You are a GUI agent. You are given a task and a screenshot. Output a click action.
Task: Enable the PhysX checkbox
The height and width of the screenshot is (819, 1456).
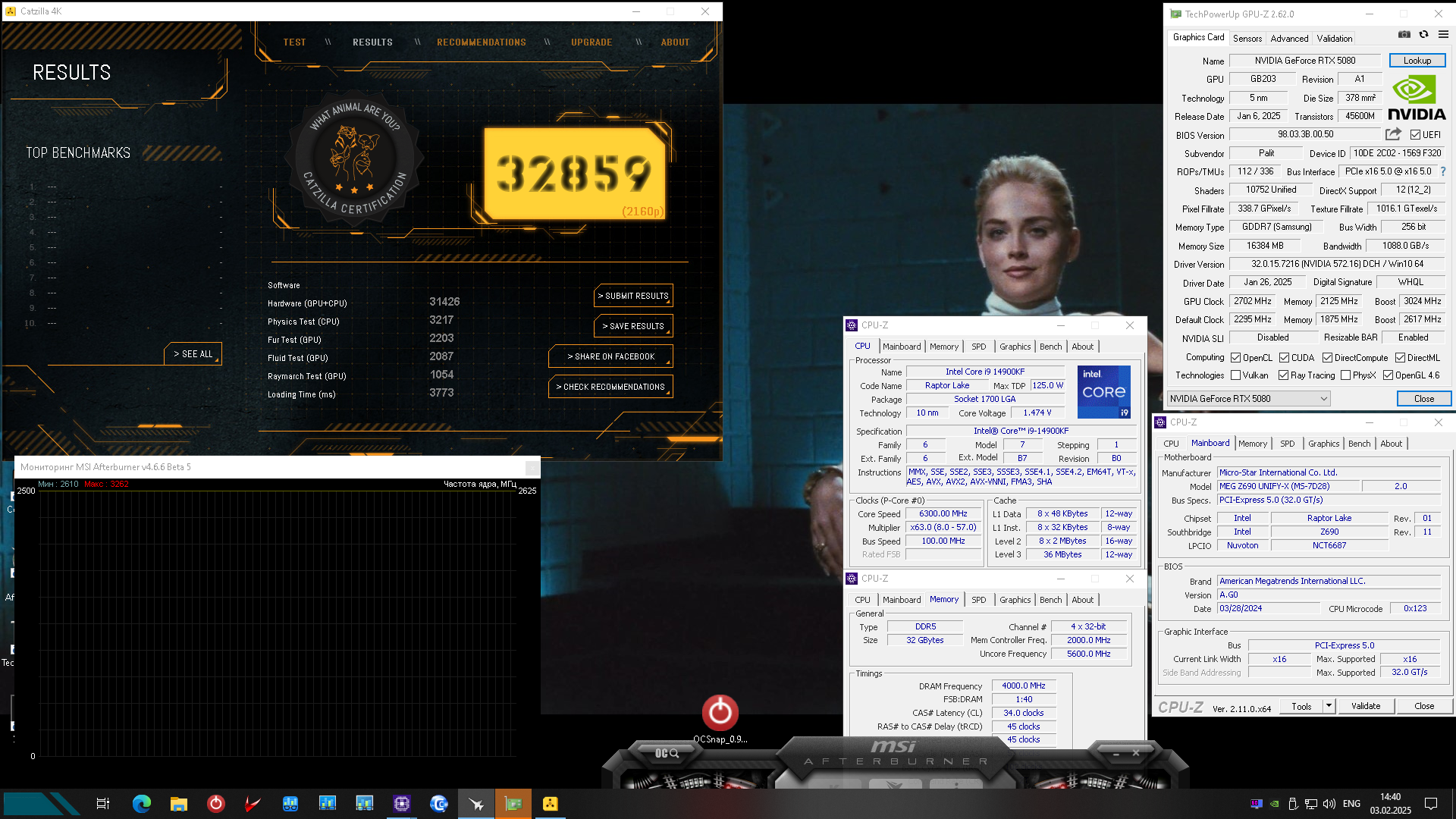[1345, 375]
